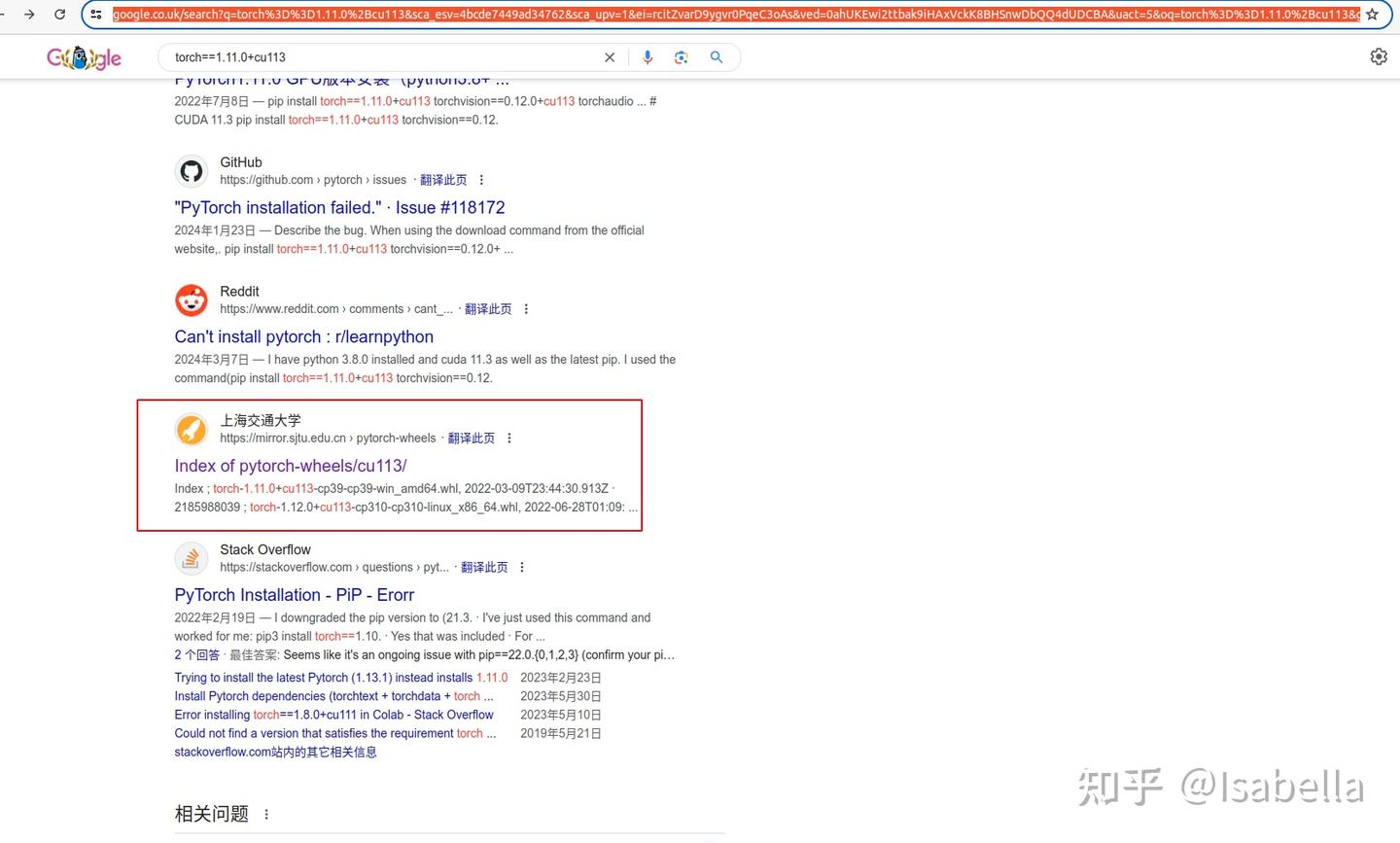Open more options for Stack Overflow result

coord(522,567)
